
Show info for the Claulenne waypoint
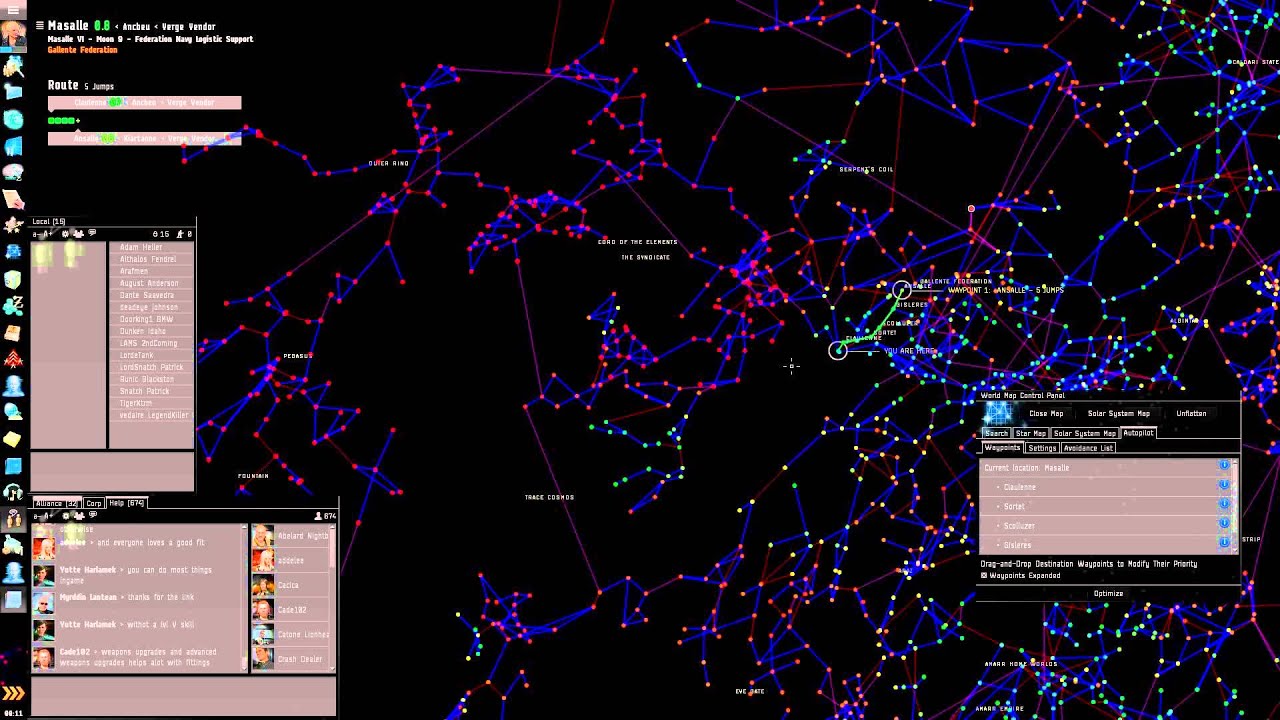click(x=1224, y=485)
